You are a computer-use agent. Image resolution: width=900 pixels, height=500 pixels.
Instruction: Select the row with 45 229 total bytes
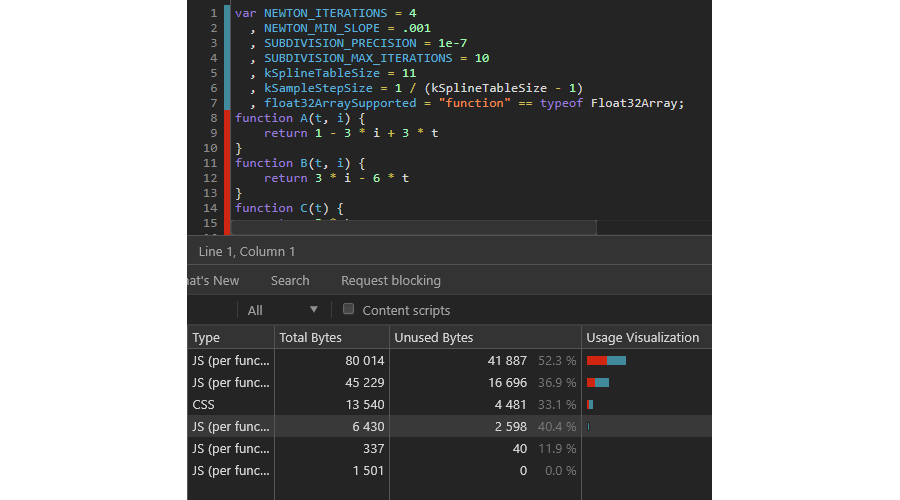pyautogui.click(x=449, y=382)
